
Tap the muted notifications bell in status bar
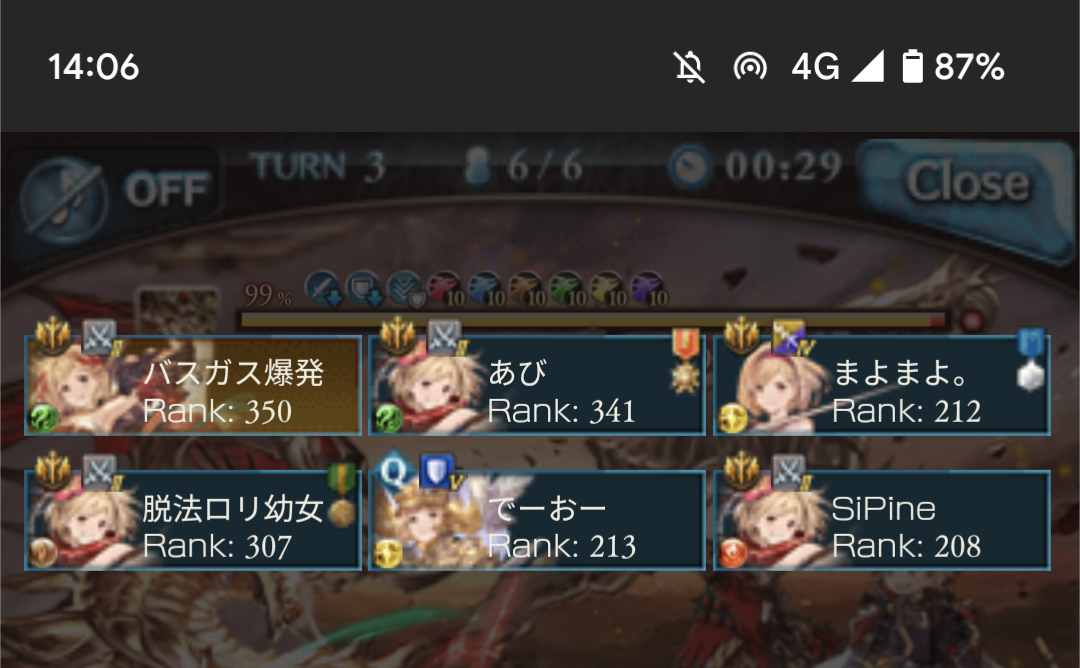pyautogui.click(x=689, y=67)
